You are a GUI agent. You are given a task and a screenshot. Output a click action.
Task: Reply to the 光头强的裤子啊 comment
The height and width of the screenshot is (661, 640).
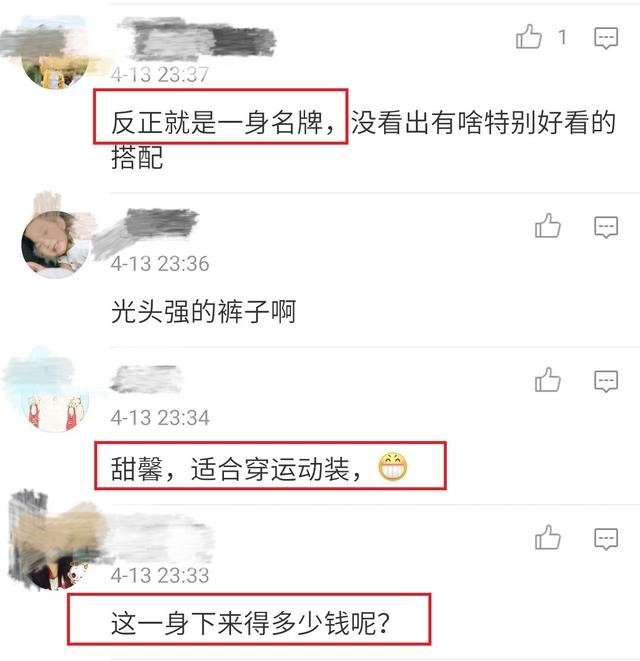coord(606,227)
